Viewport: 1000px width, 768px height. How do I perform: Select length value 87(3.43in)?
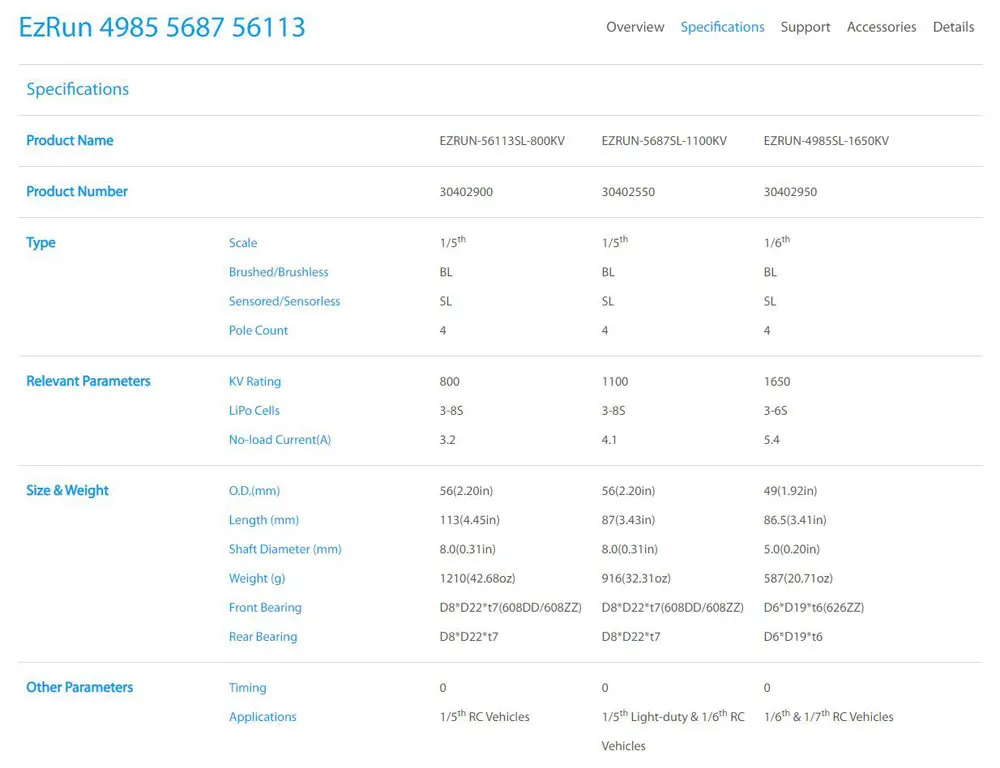coord(628,520)
